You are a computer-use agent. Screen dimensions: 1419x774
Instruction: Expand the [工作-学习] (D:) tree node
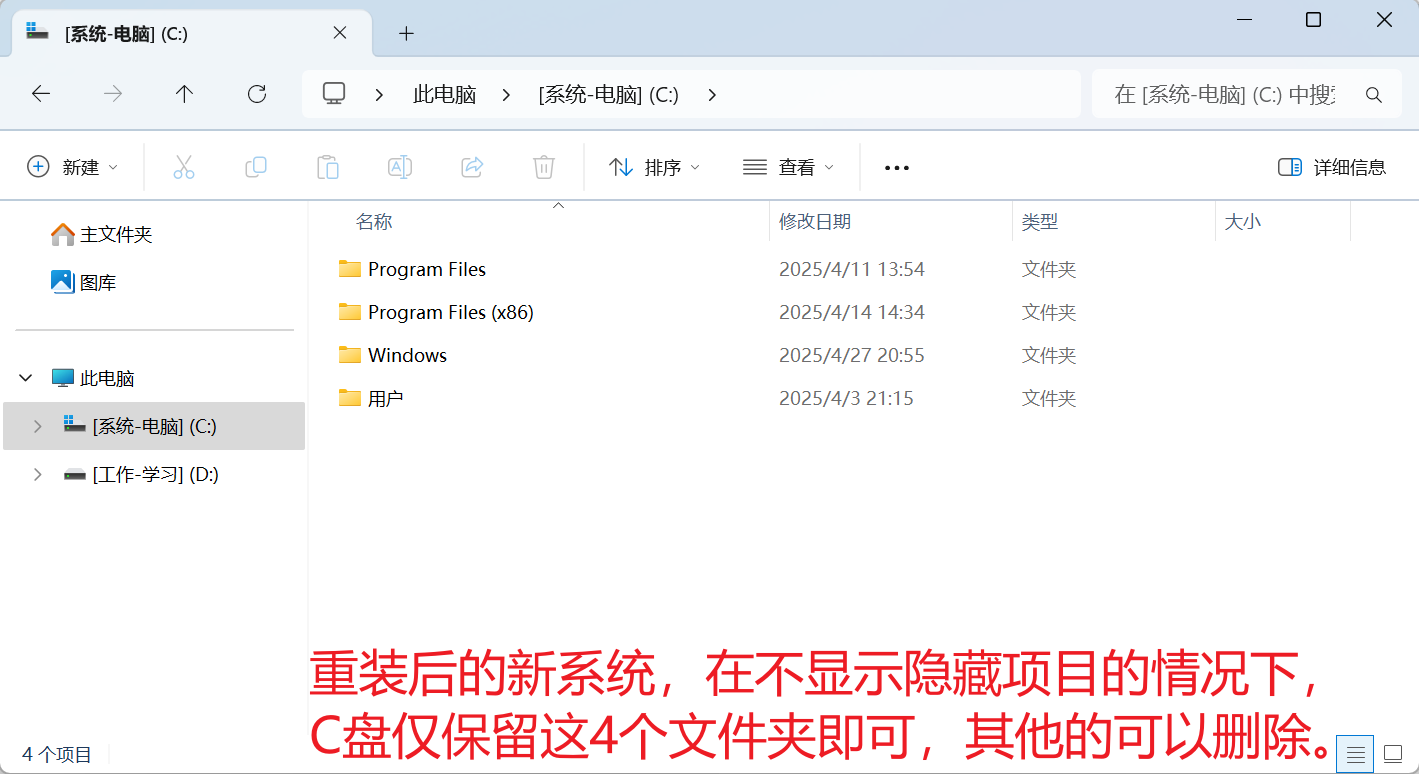pos(37,474)
